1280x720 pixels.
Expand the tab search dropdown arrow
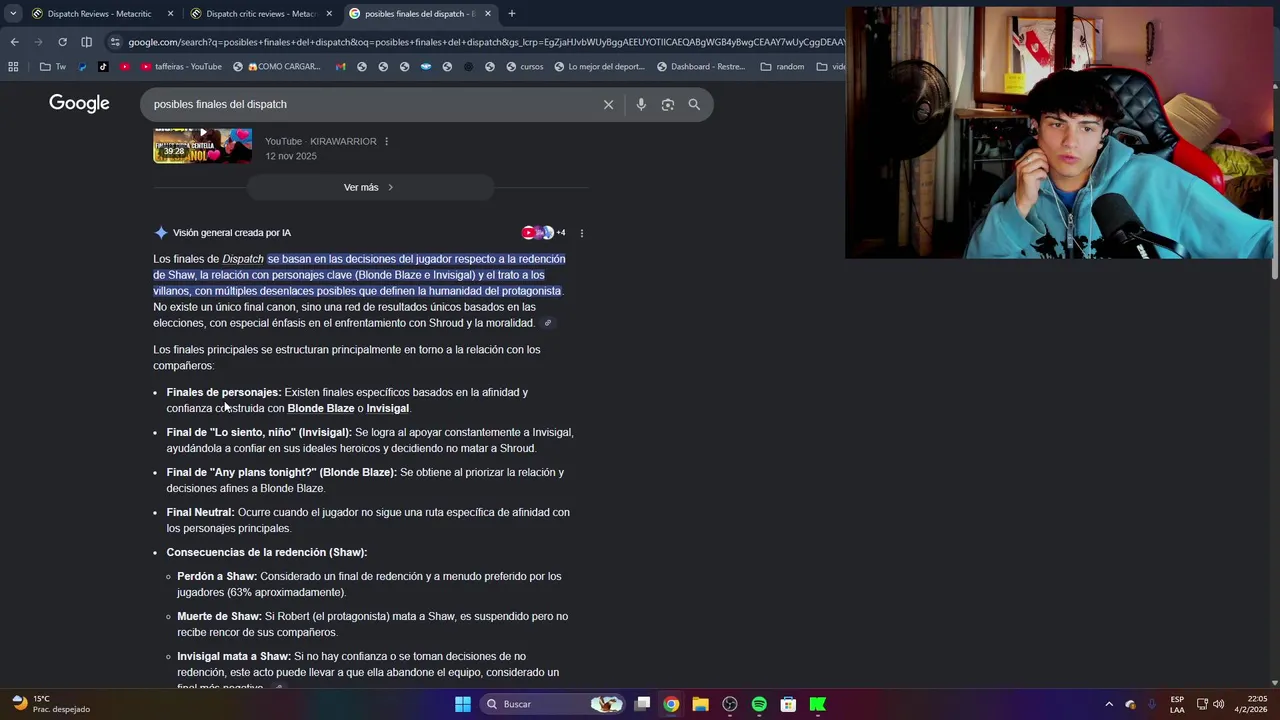coord(13,14)
